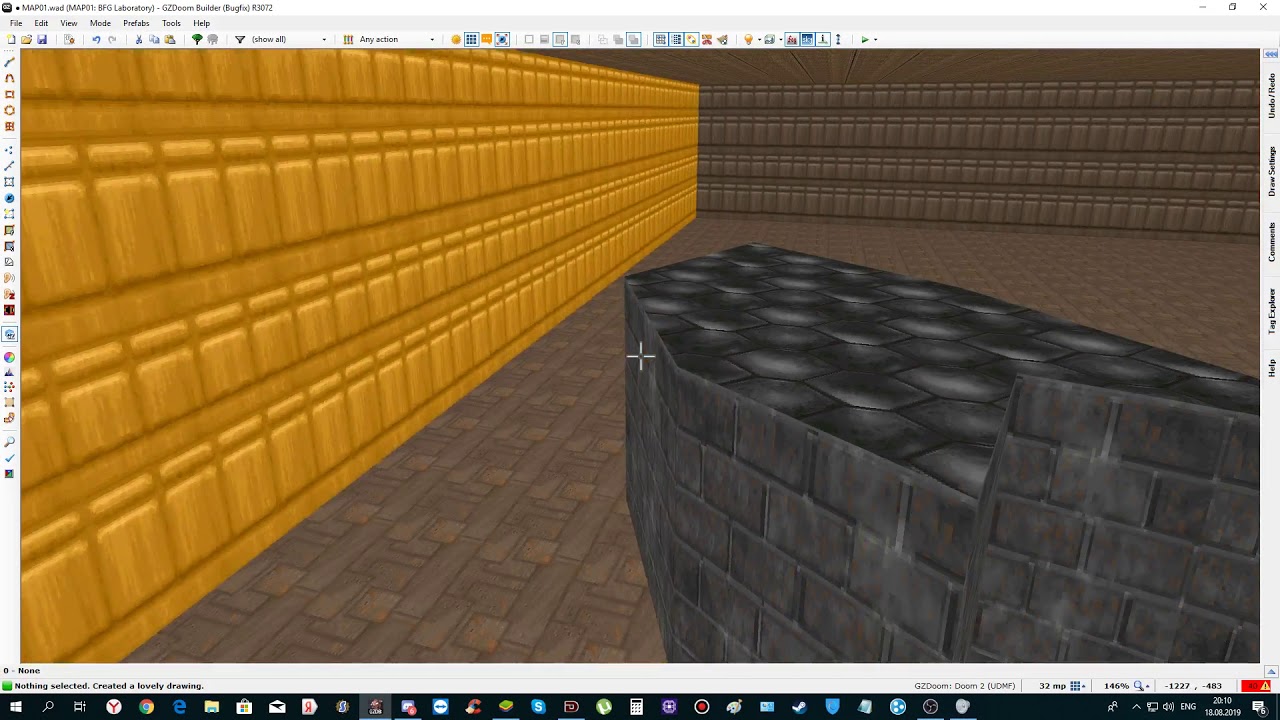1280x720 pixels.
Task: Toggle the sky rendering button
Action: [807, 39]
